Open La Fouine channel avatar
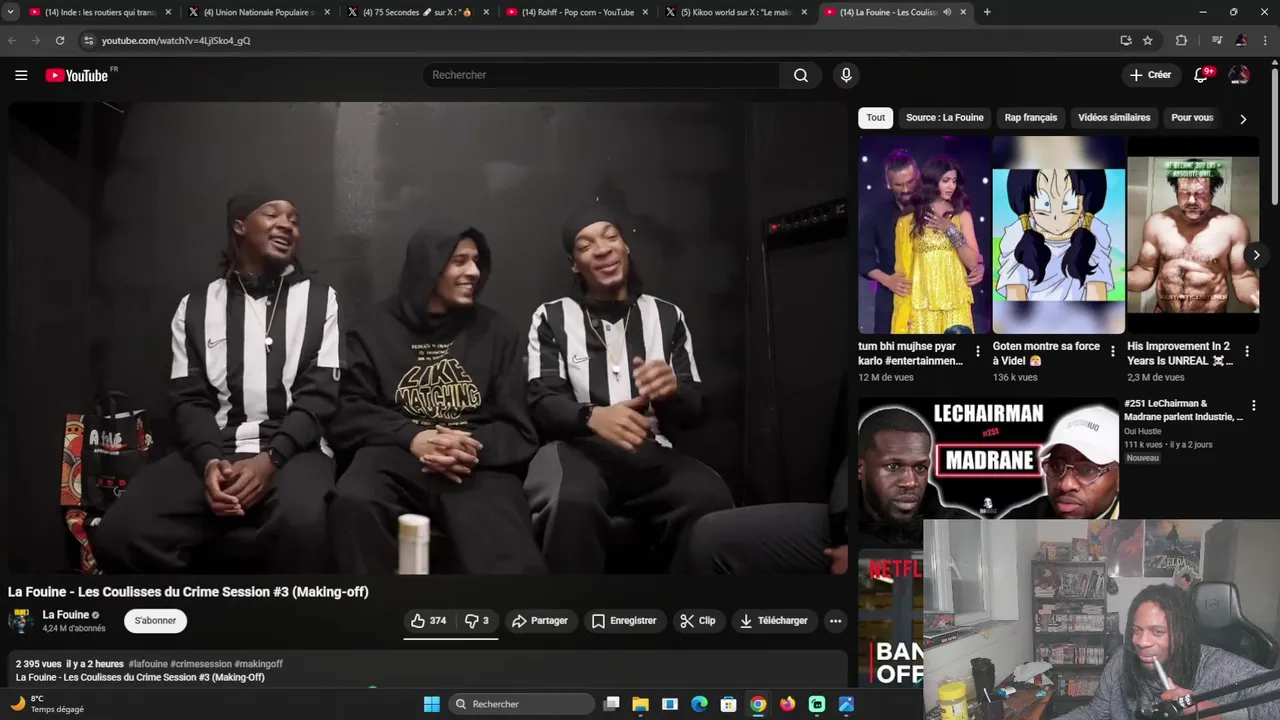 point(21,621)
